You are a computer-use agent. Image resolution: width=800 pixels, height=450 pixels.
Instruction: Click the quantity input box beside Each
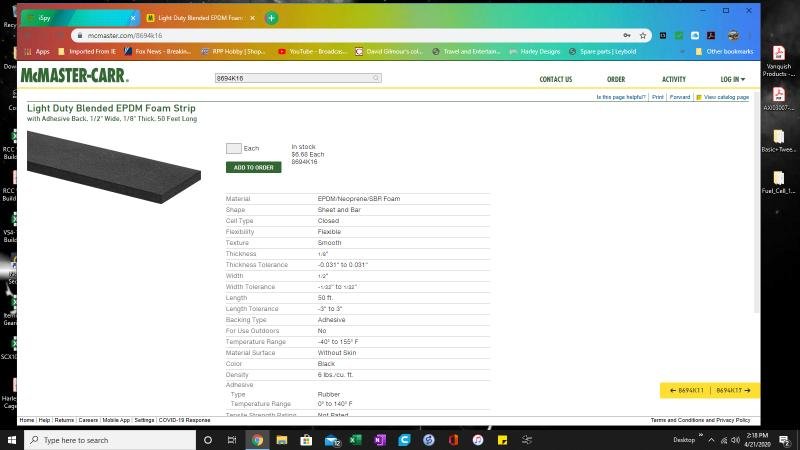(x=234, y=148)
